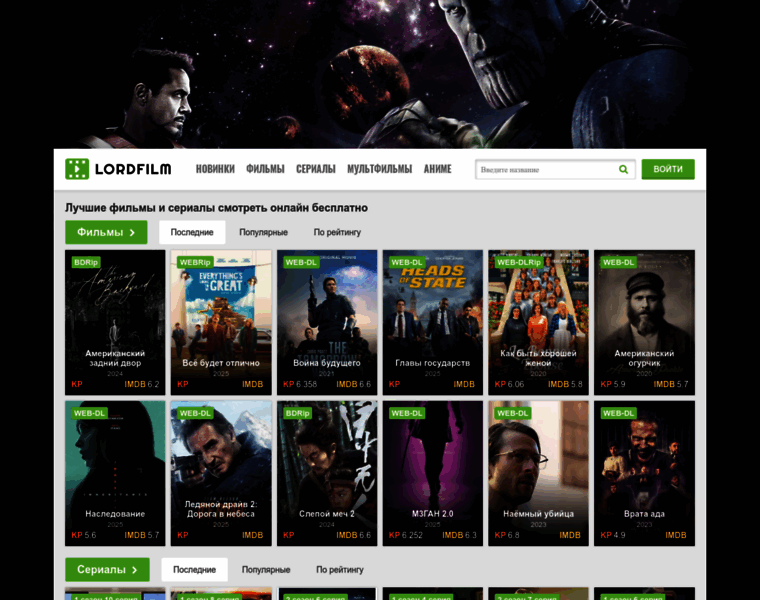Open the Ледяной драйв 2 poster

click(x=221, y=473)
